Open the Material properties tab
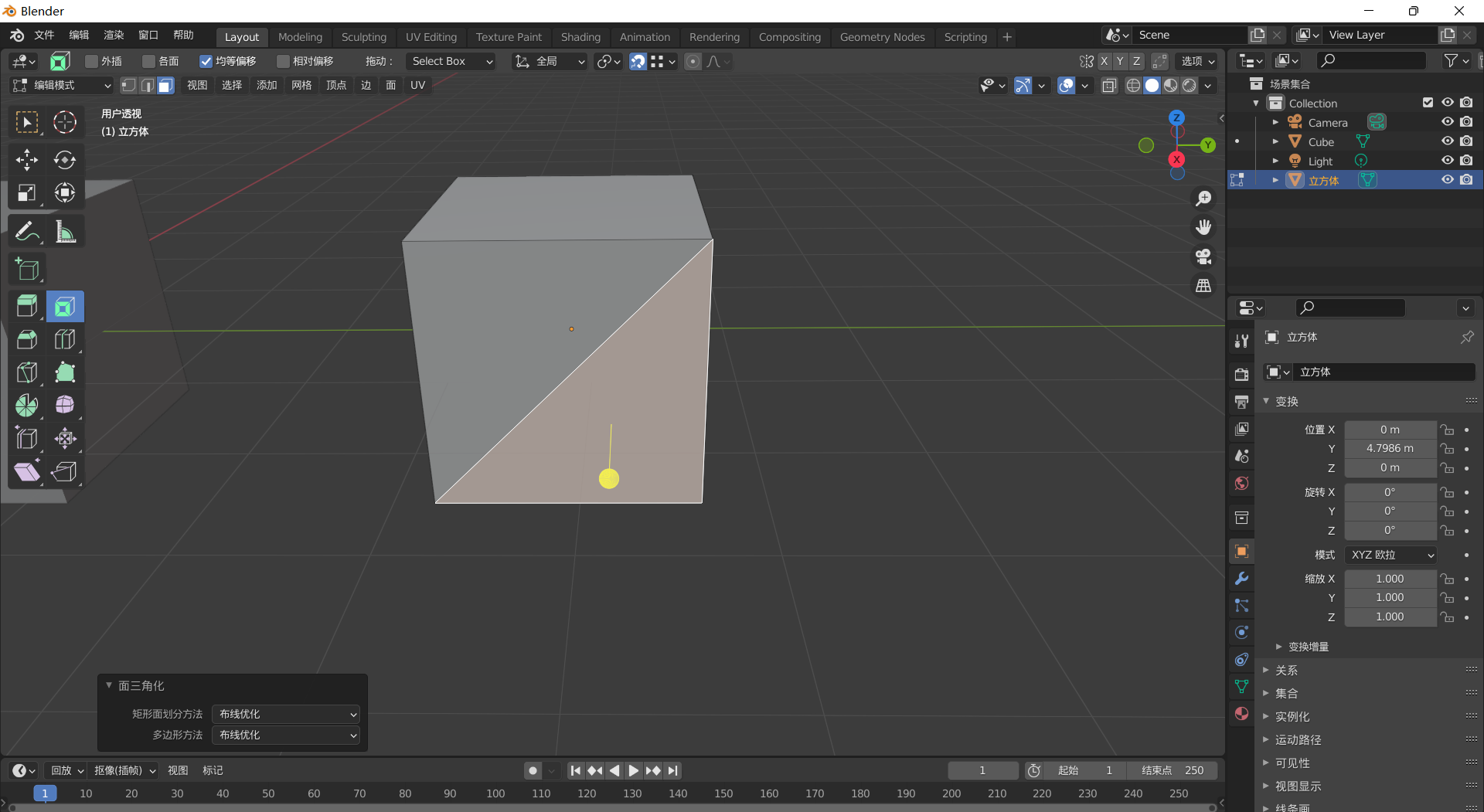The width and height of the screenshot is (1484, 812). [x=1241, y=713]
